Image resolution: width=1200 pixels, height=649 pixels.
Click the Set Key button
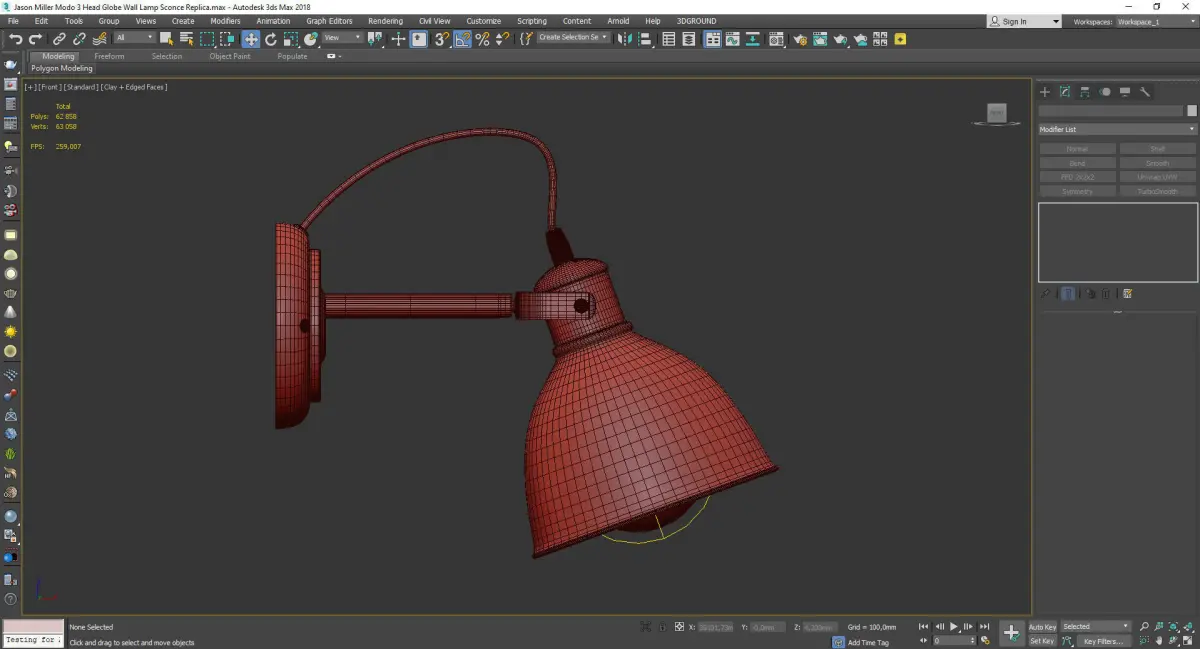[x=1042, y=641]
